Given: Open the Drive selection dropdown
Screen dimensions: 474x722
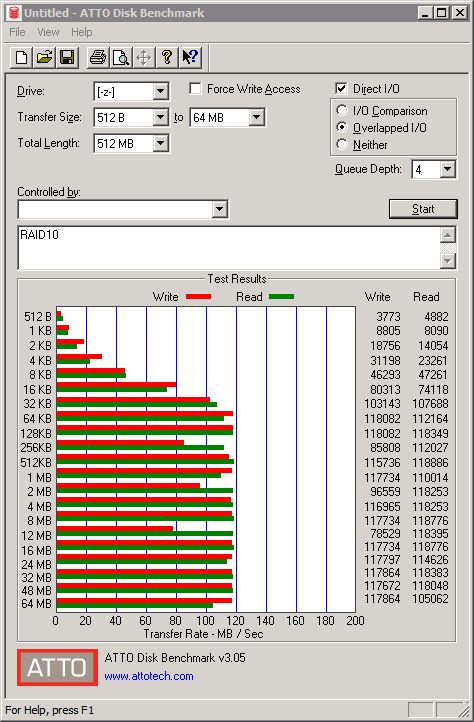Looking at the screenshot, I should [x=160, y=91].
